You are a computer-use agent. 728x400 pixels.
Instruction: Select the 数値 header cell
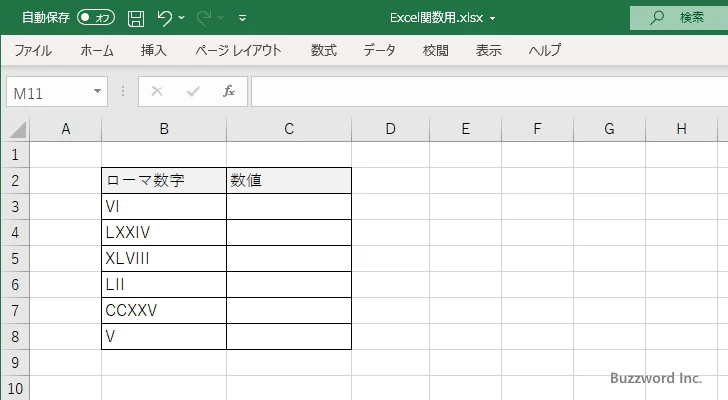pyautogui.click(x=289, y=181)
